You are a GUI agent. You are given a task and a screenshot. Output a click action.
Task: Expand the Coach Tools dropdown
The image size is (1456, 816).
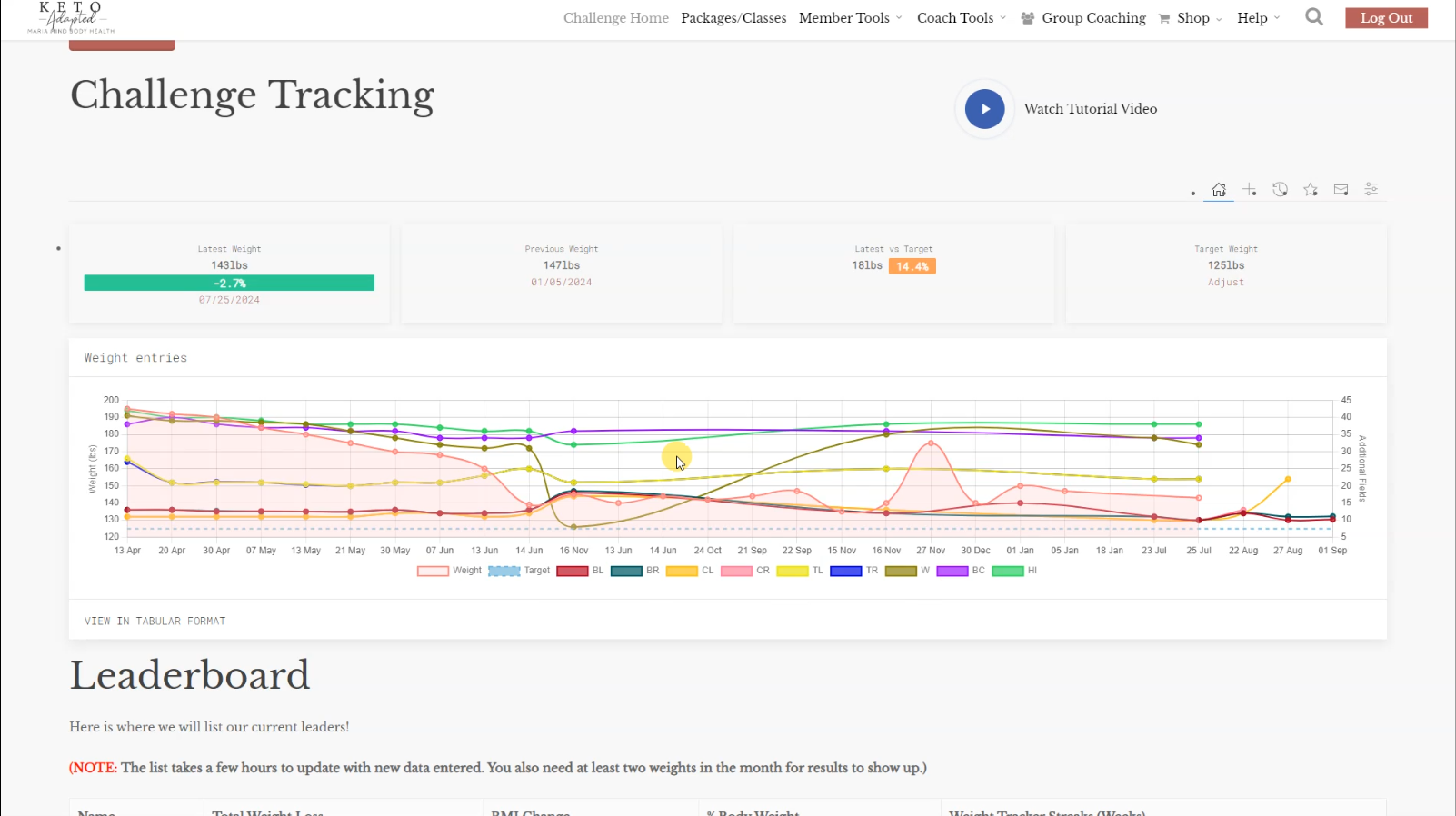click(x=961, y=18)
